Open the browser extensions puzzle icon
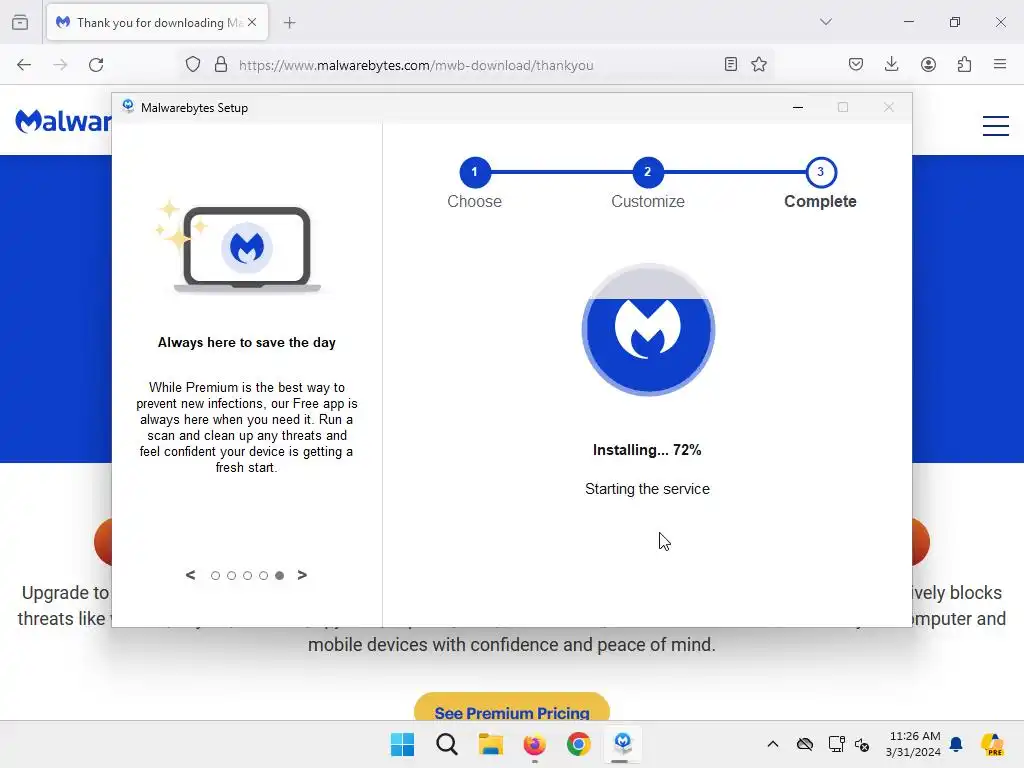This screenshot has width=1024, height=768. coord(964,64)
